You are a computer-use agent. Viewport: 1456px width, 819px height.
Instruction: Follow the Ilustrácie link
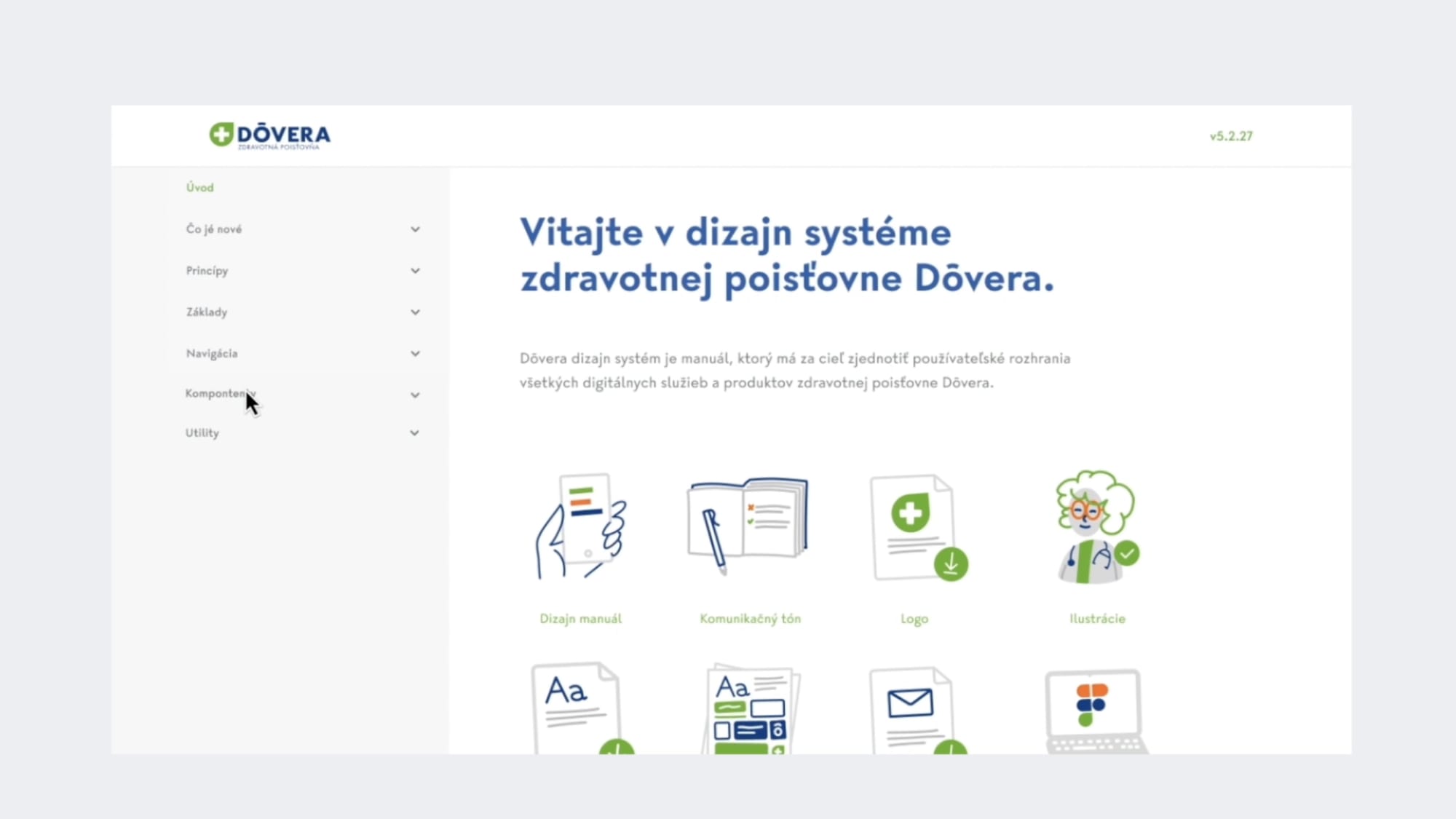point(1097,619)
